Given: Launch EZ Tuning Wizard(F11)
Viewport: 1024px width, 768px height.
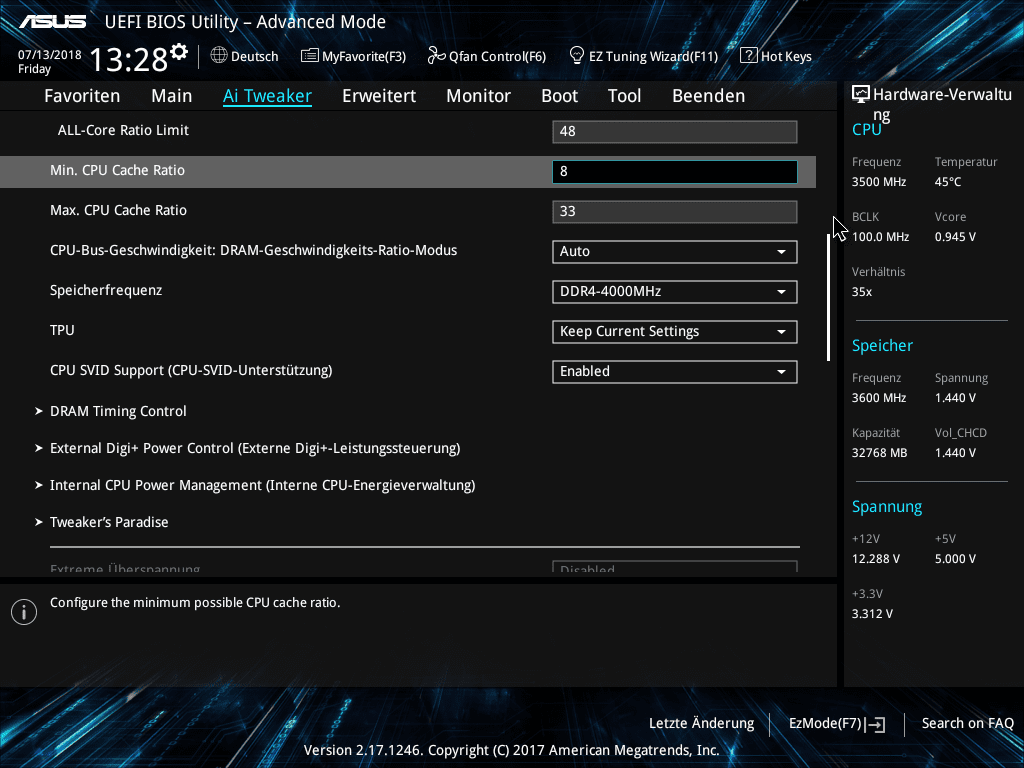Looking at the screenshot, I should [644, 56].
